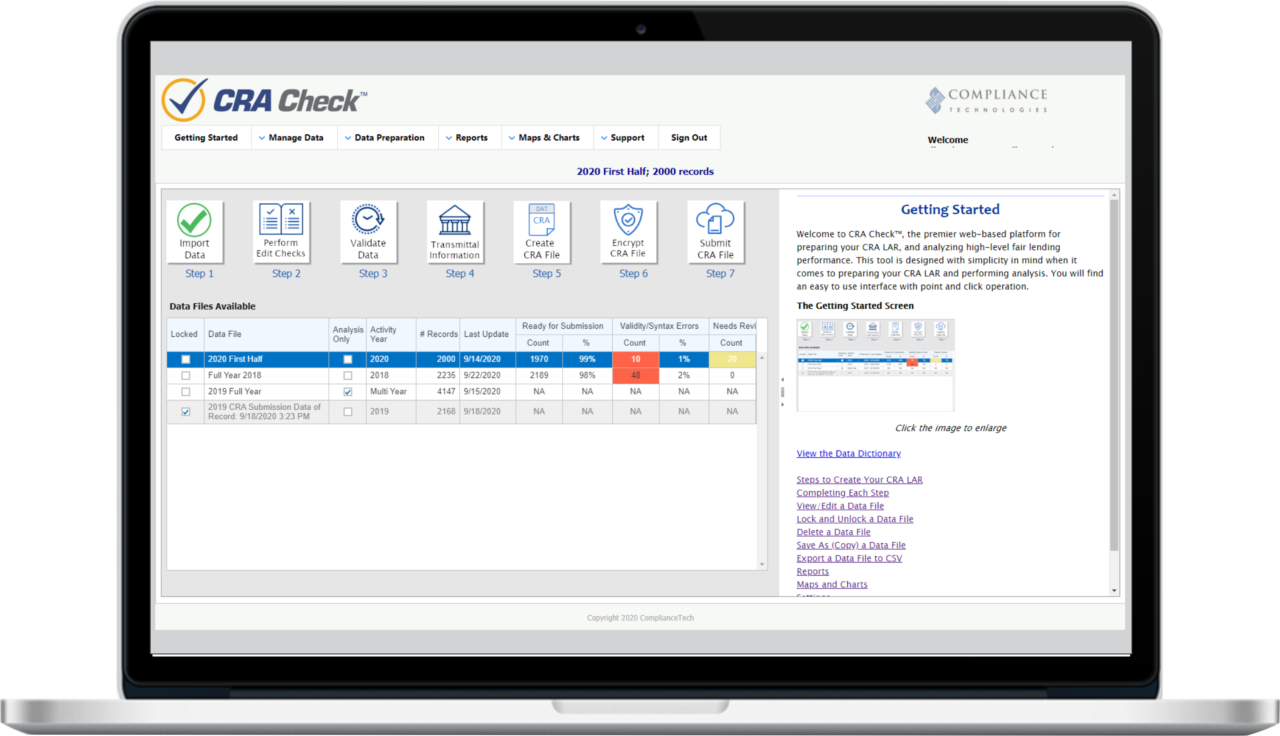Click the red 10 validity errors cell

coord(635,359)
